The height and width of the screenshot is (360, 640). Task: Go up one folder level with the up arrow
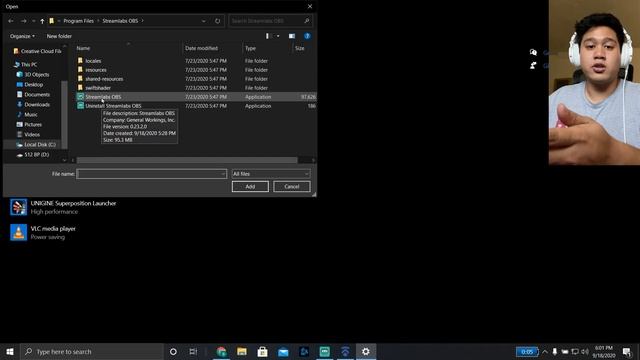42,21
